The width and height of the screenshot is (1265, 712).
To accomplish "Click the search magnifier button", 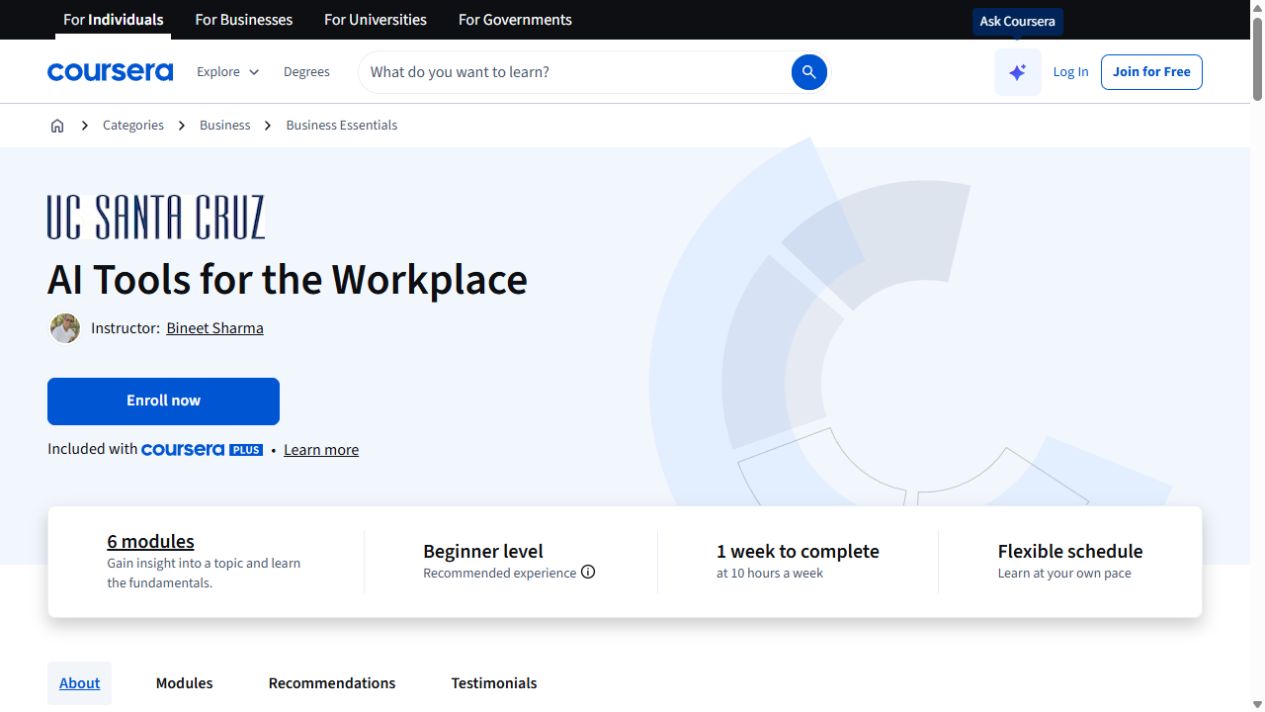I will pyautogui.click(x=809, y=72).
